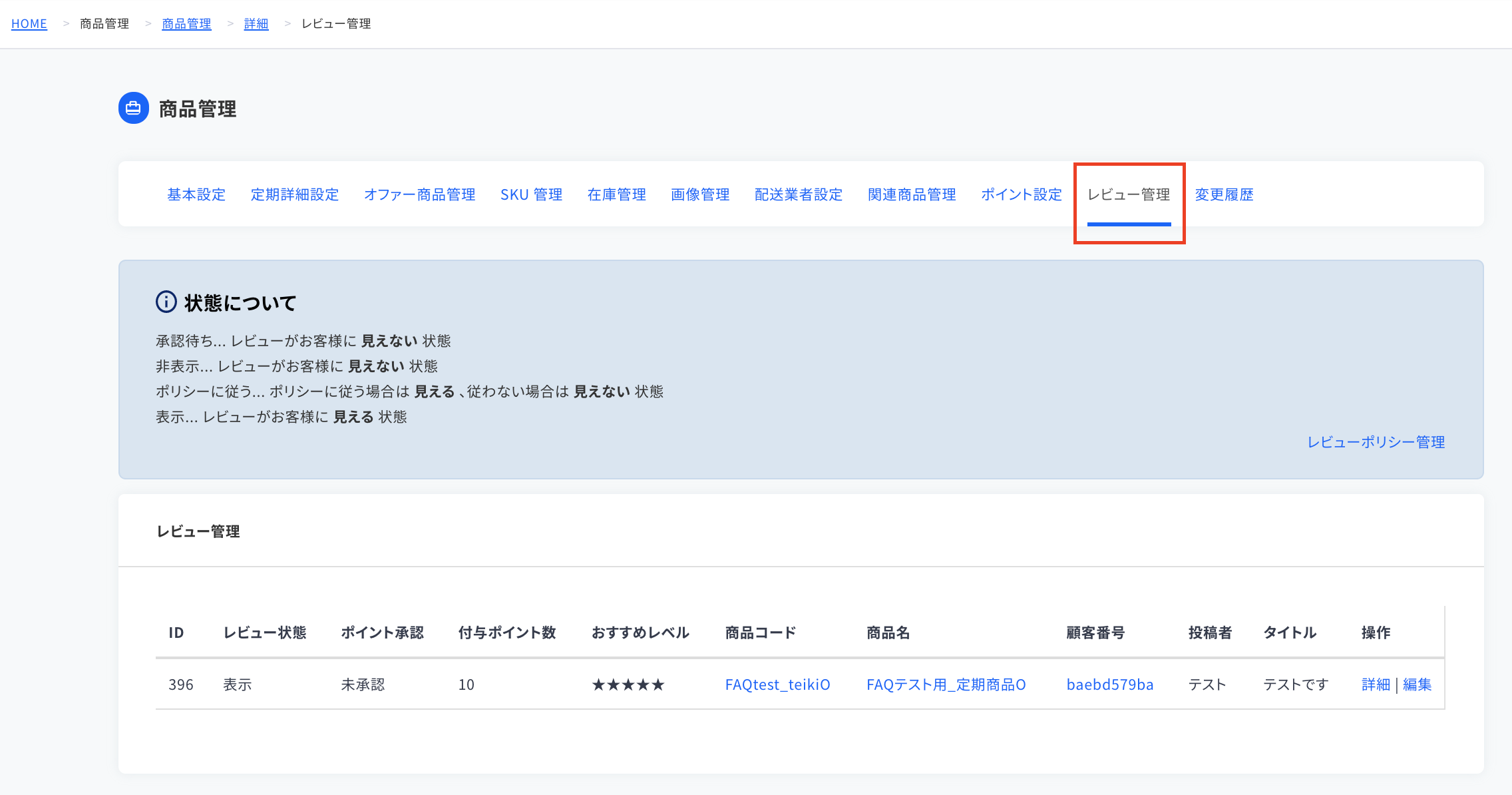The width and height of the screenshot is (1512, 795).
Task: Click the 商品名 column header
Action: (888, 633)
